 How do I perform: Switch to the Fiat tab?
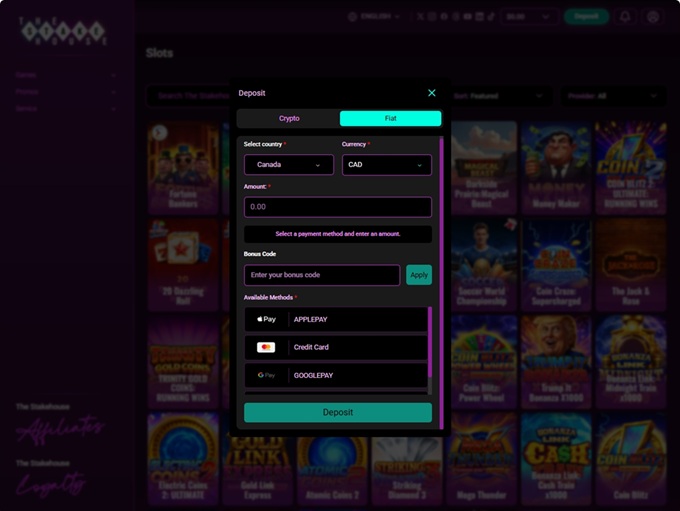(x=390, y=118)
